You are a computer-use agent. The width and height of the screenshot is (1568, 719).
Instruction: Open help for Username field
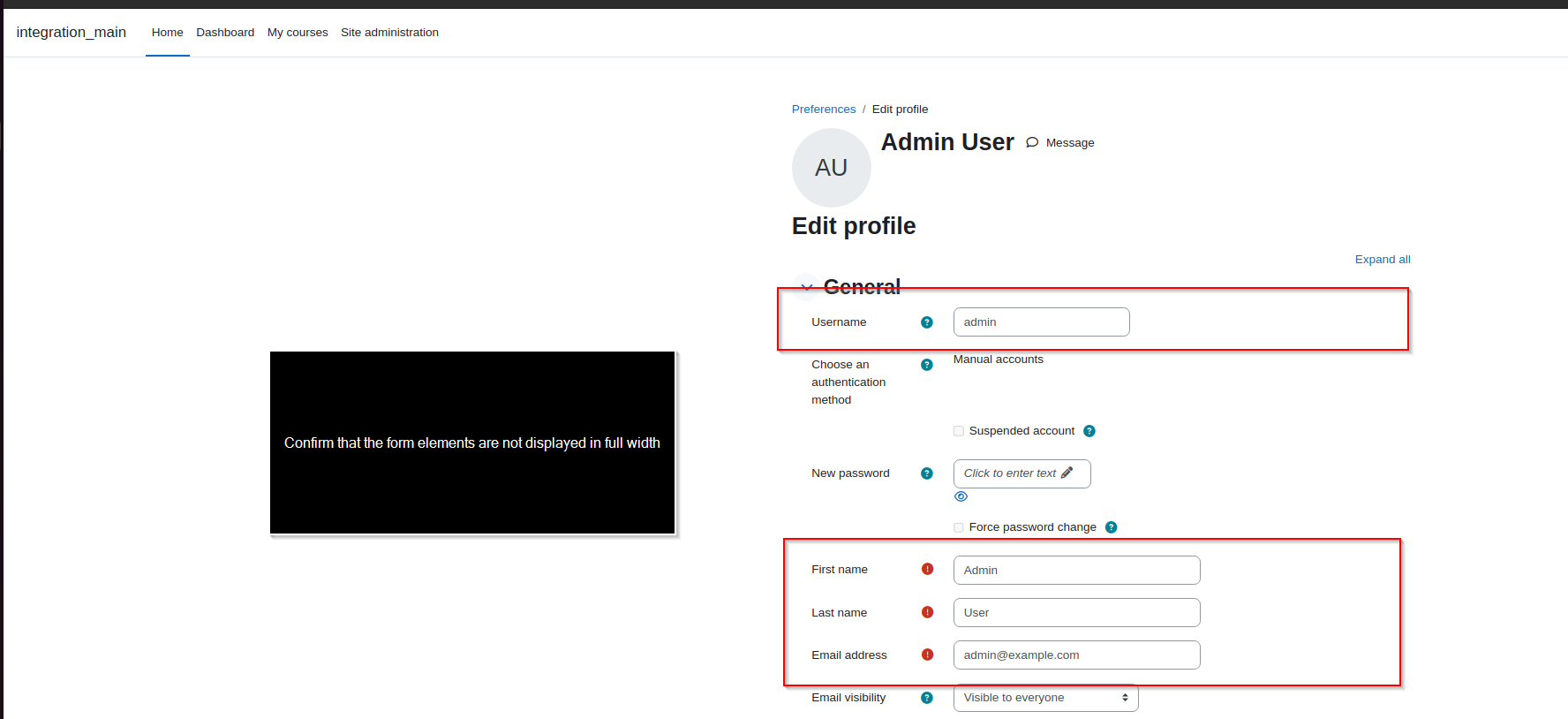[x=926, y=322]
